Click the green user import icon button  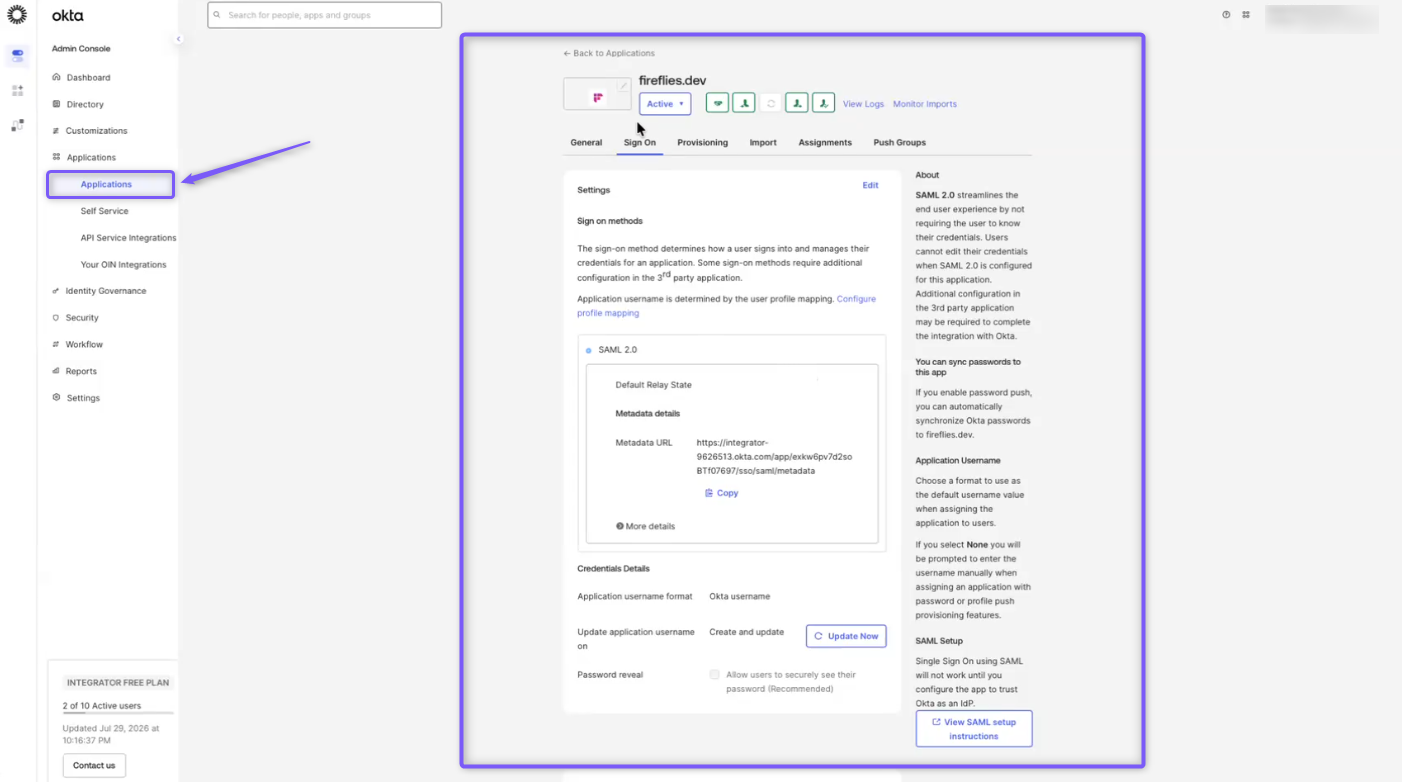(796, 103)
